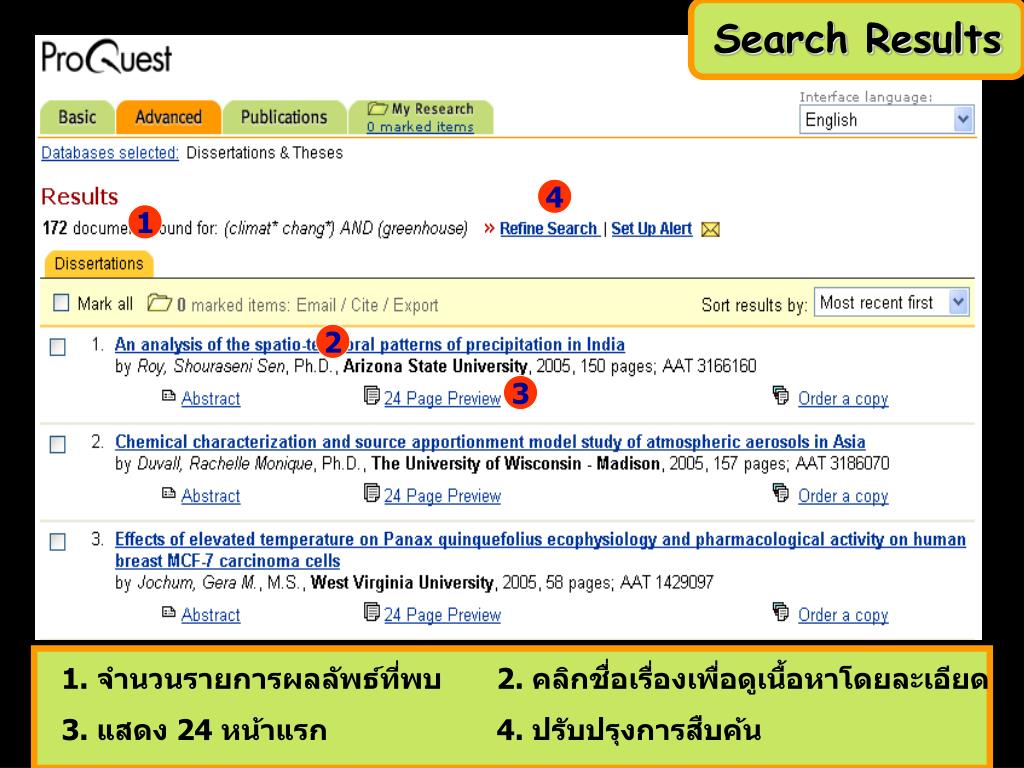Open the Sort results by dropdown
This screenshot has height=768, width=1024.
pyautogui.click(x=891, y=302)
